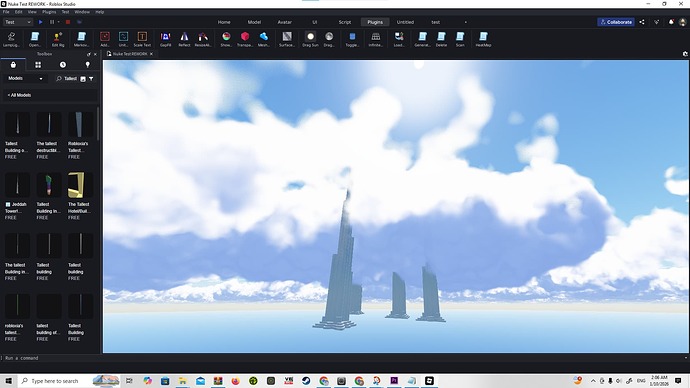Activate the Drag Sun plugin

click(x=310, y=39)
